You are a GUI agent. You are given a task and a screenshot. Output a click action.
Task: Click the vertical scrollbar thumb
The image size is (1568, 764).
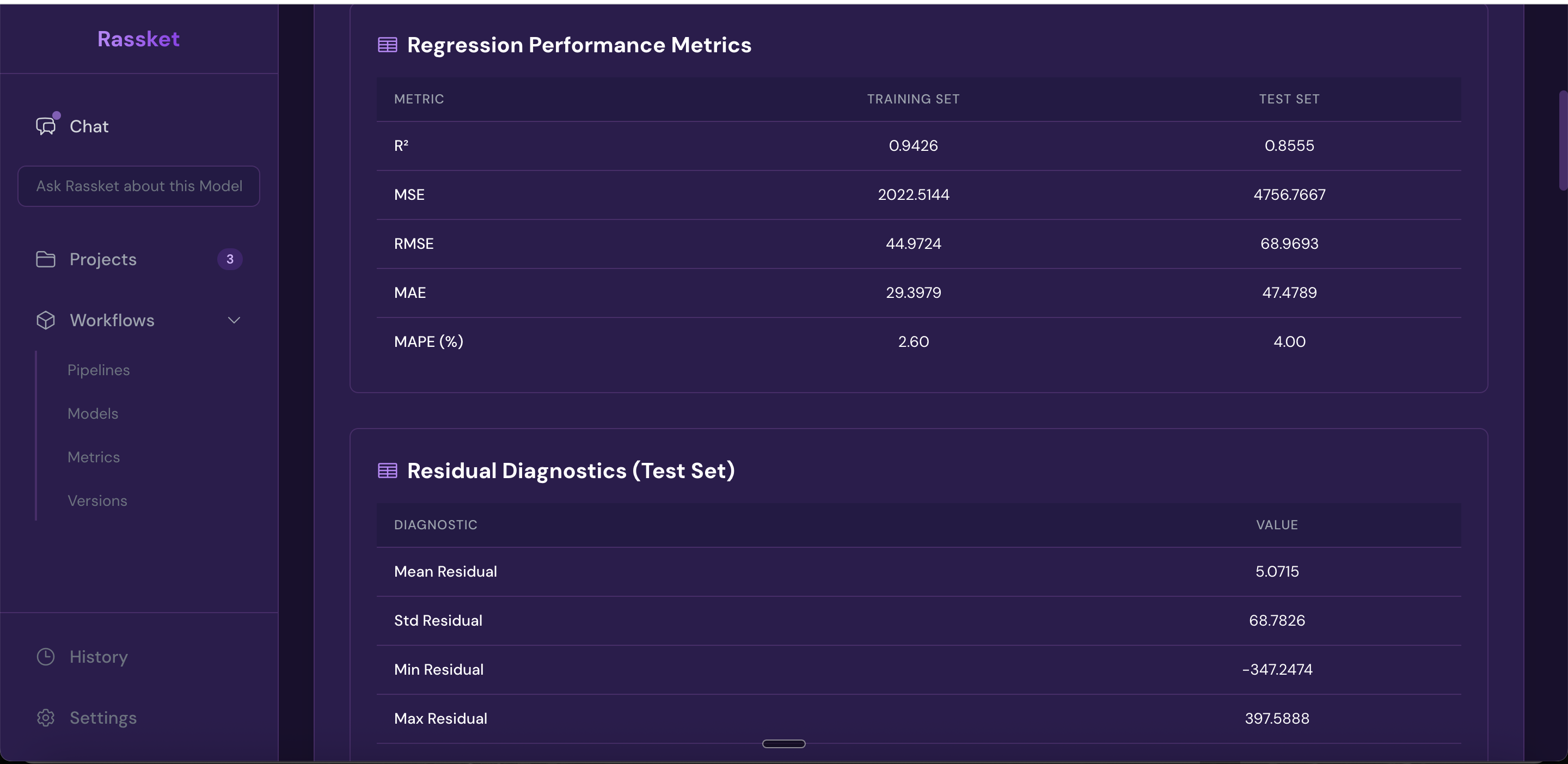tap(1563, 140)
